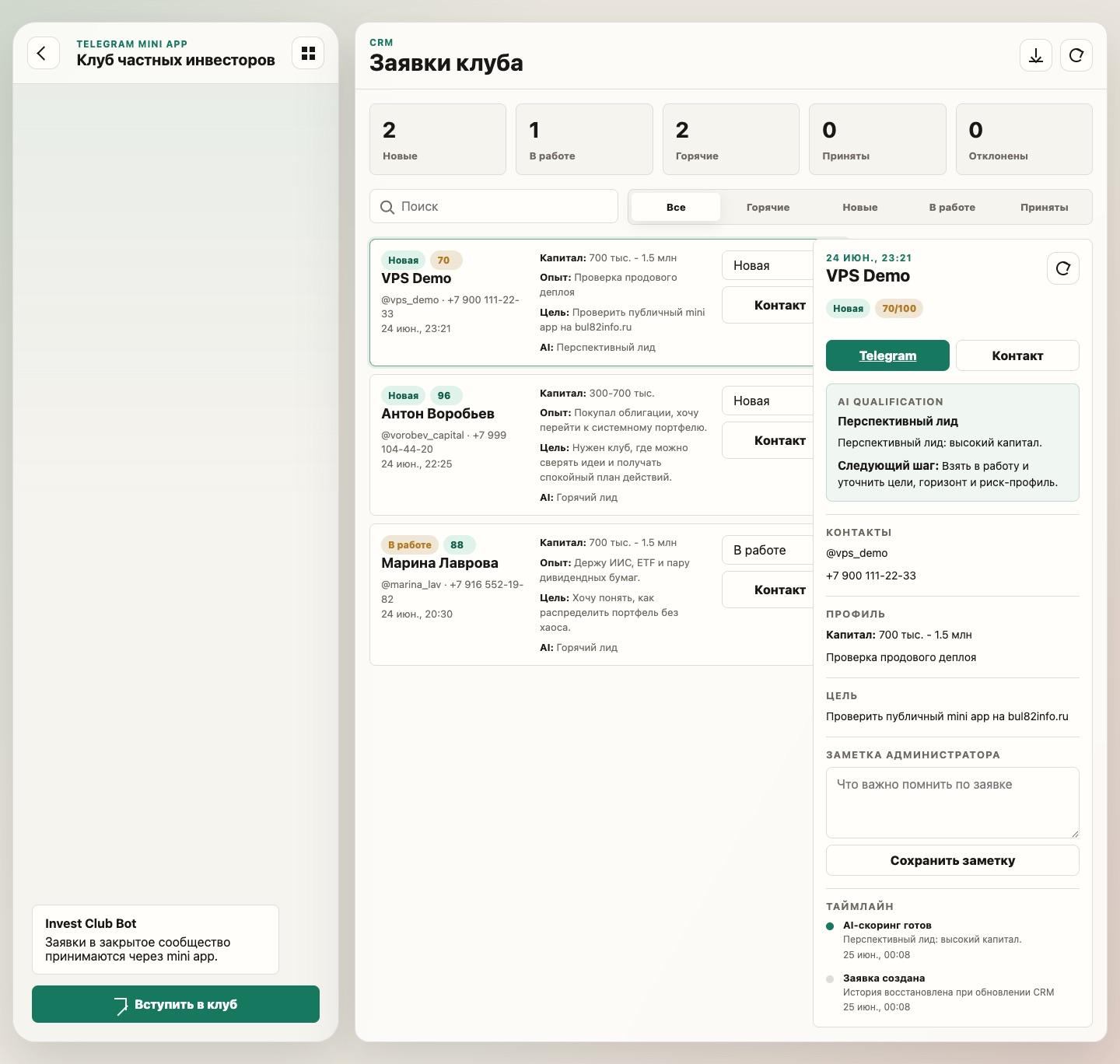Open the Принятые filter tab
This screenshot has width=1120, height=1064.
coord(1044,207)
